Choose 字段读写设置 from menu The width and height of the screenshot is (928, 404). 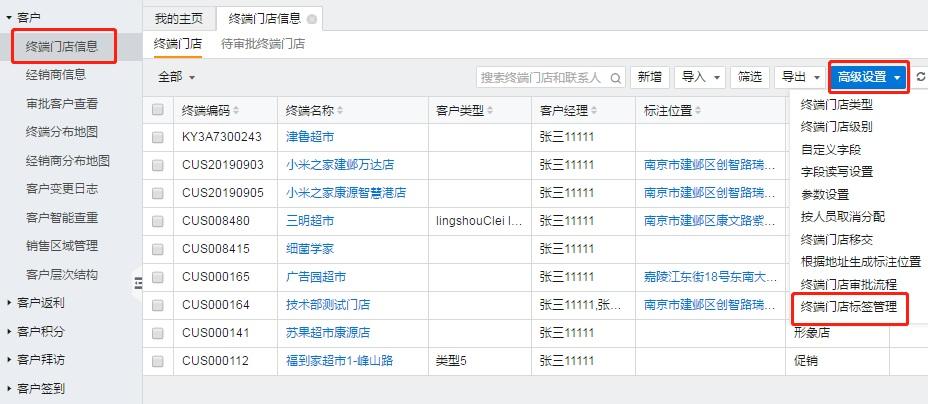(836, 172)
